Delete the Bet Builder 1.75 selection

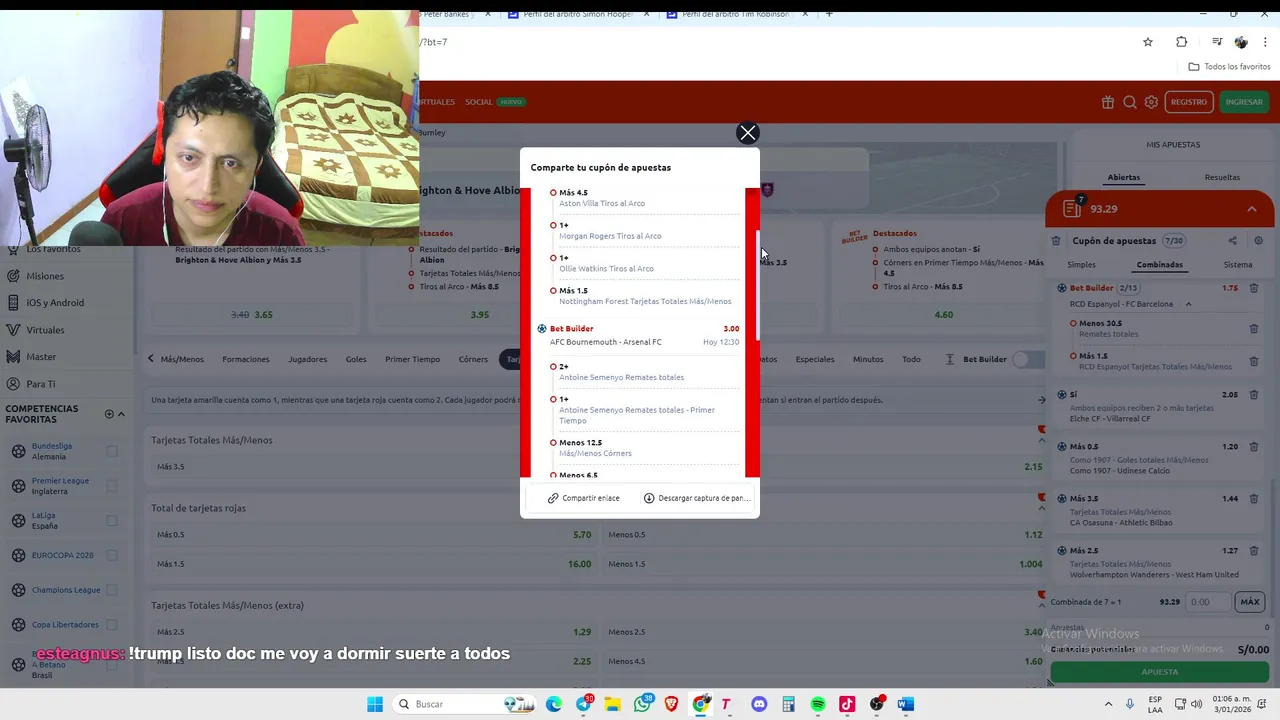tap(1253, 288)
